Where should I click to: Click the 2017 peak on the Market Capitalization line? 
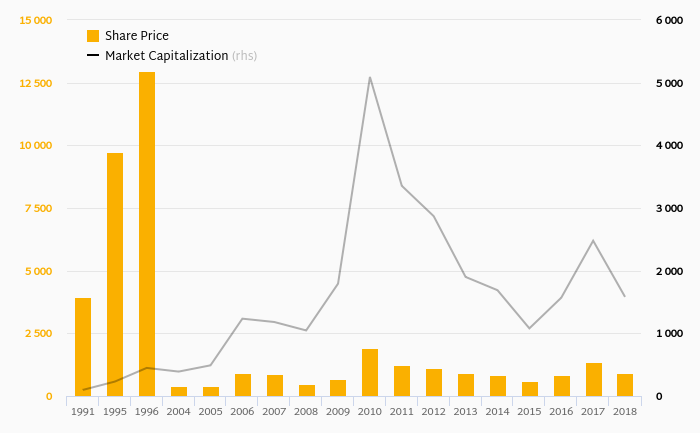[x=594, y=240]
